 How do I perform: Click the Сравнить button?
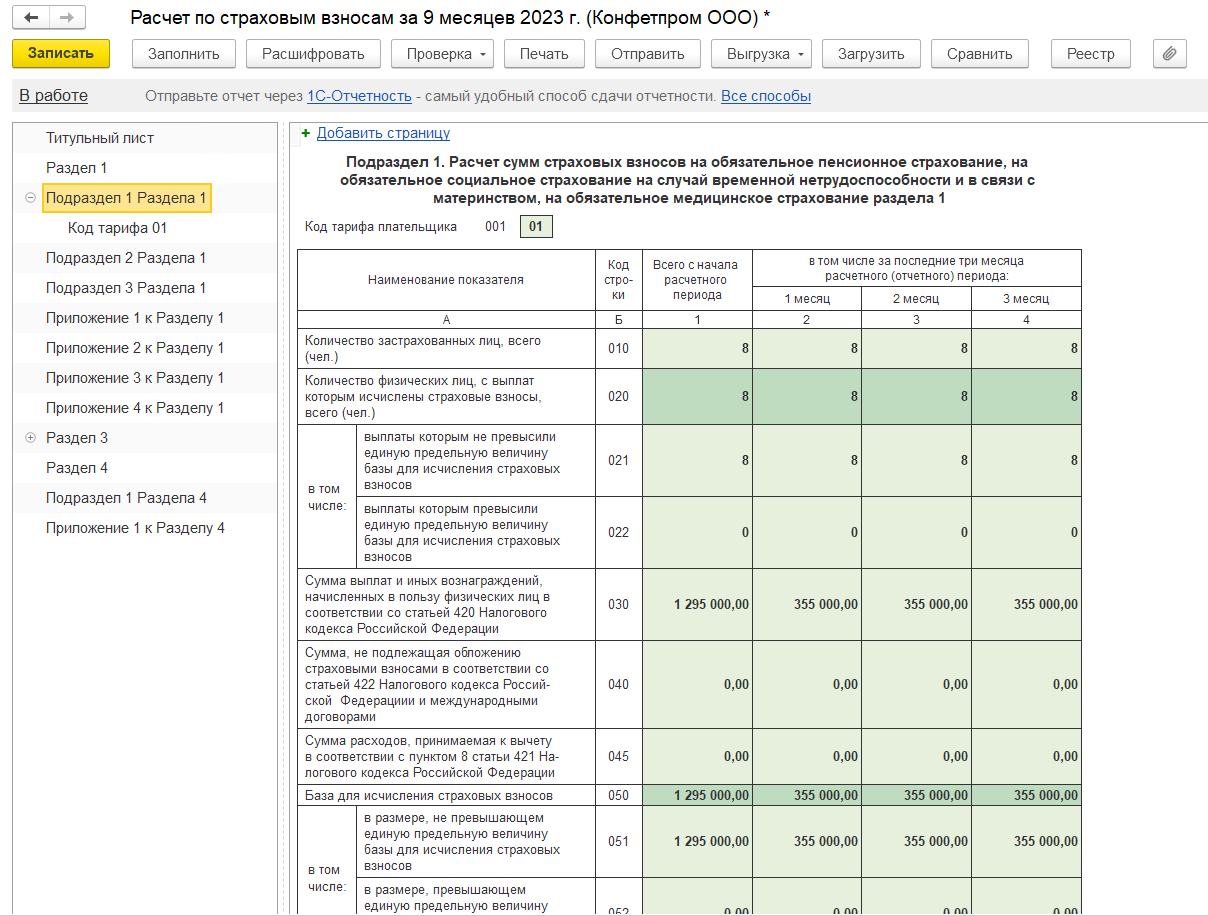[x=980, y=54]
